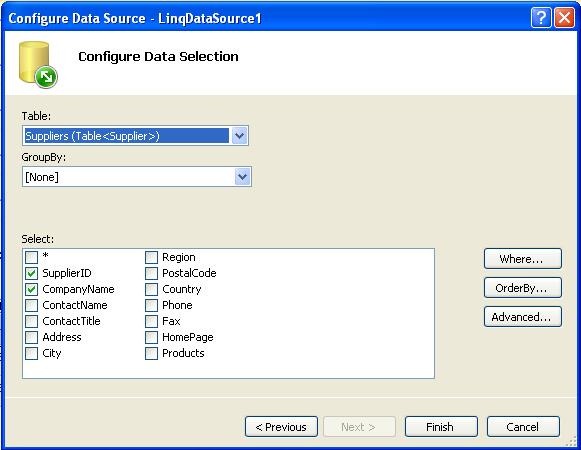Go back with the Previous button
This screenshot has width=581, height=450.
281,427
